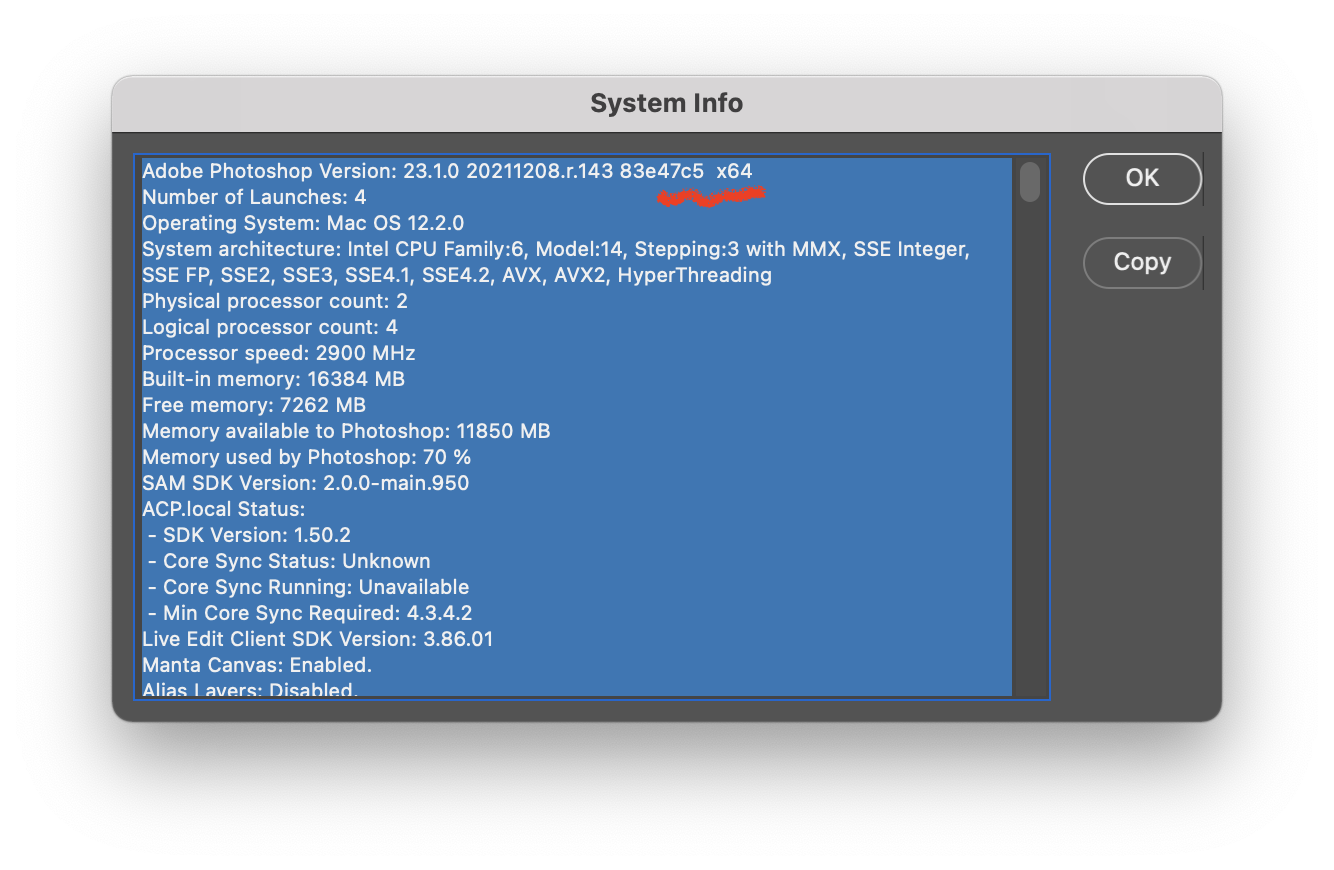The image size is (1334, 870).
Task: Click Live Edit Client SDK Version: 3.86.01
Action: (318, 639)
